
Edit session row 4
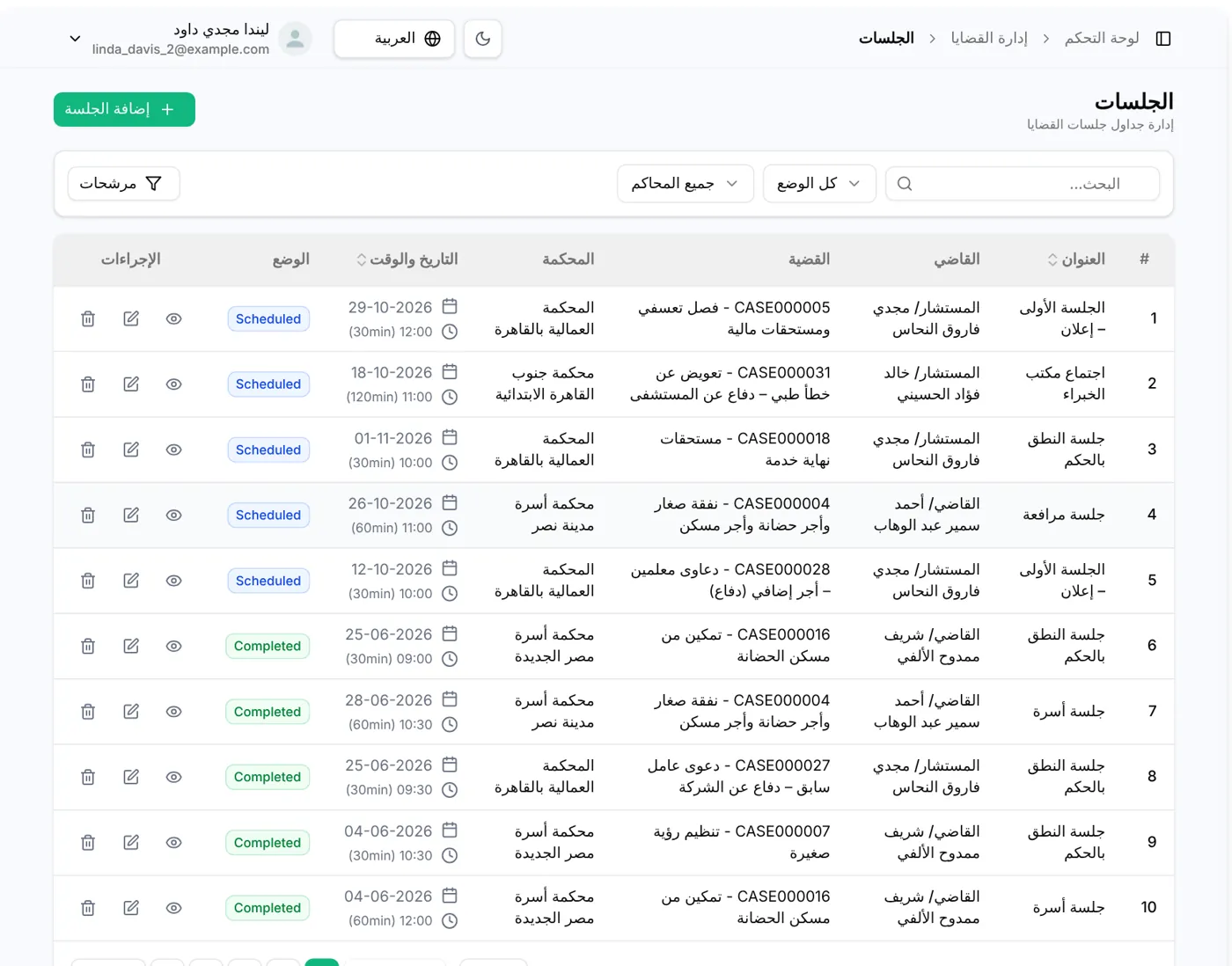pyautogui.click(x=131, y=516)
